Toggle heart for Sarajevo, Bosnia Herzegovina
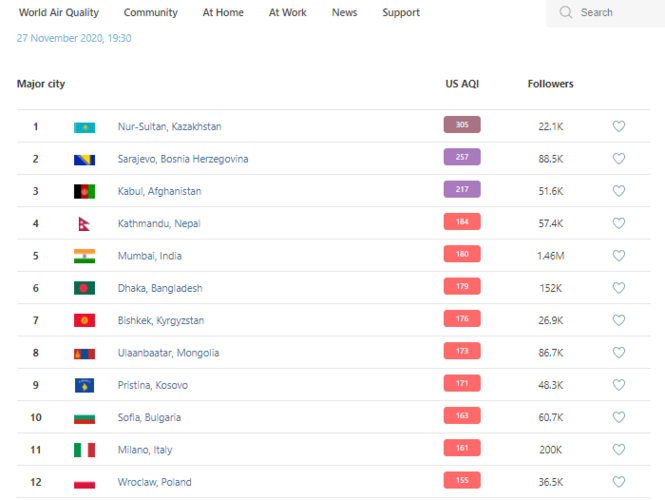Screen dimensions: 665x500 pyautogui.click(x=619, y=158)
